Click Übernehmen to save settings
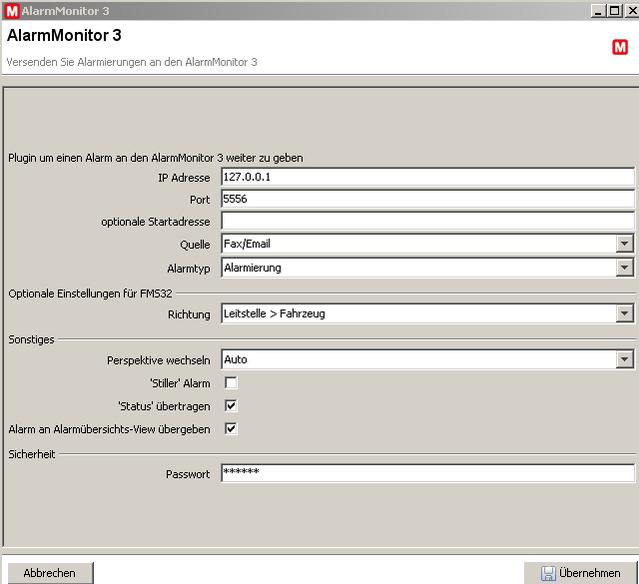 tap(581, 573)
